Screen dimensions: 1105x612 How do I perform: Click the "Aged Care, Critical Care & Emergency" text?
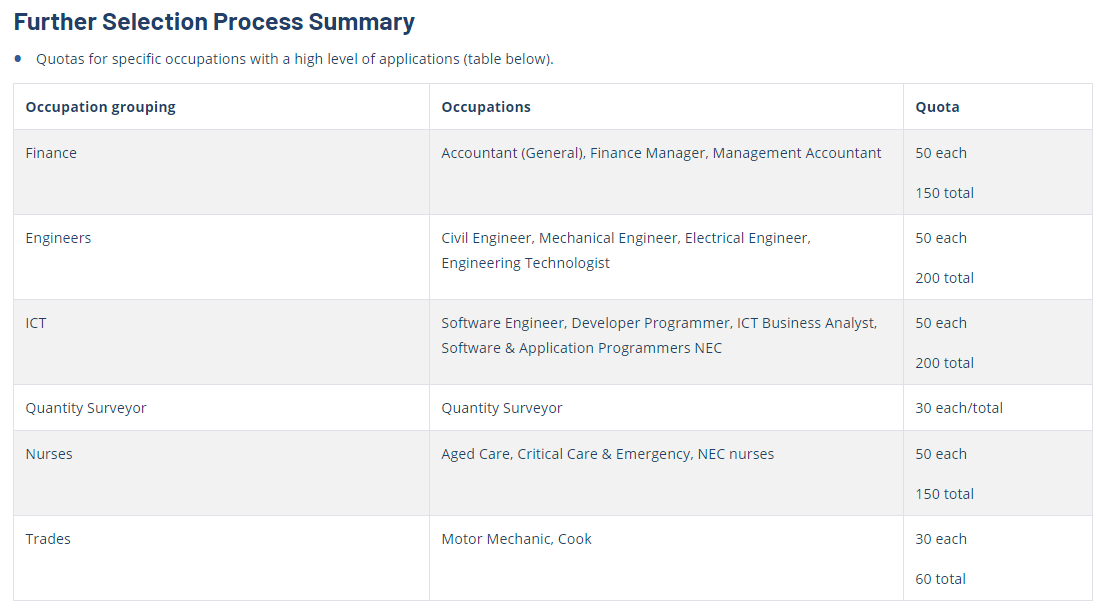click(x=607, y=454)
